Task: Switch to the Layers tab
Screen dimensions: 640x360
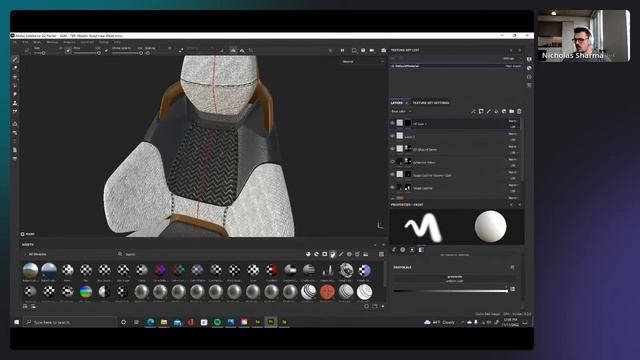Action: 397,103
